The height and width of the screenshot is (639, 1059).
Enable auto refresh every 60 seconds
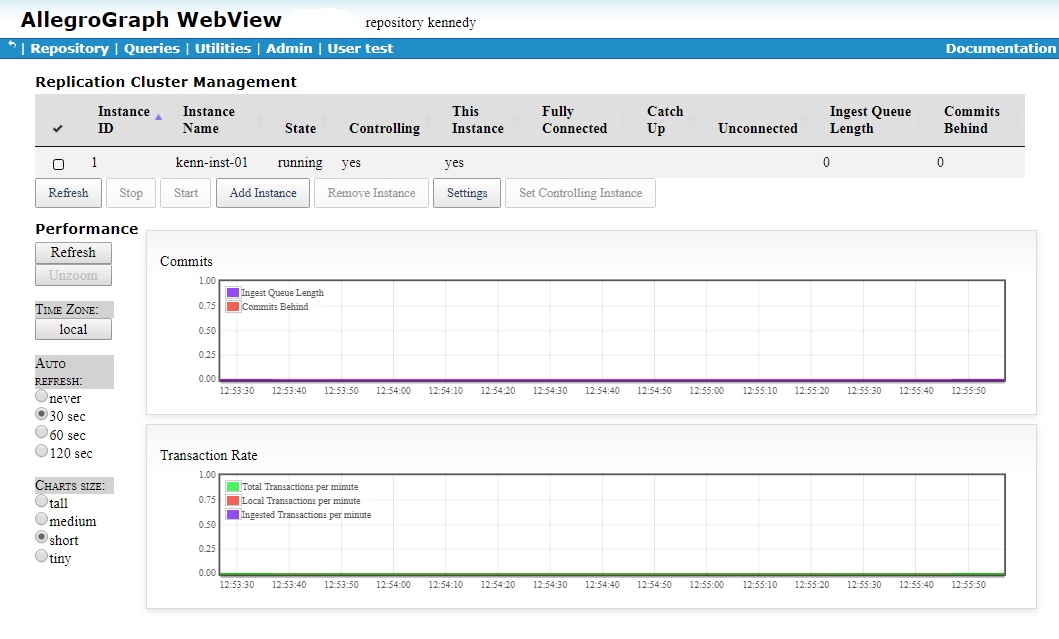tap(40, 434)
